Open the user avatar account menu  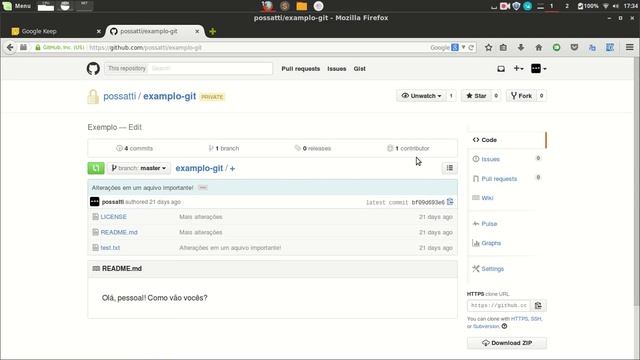[538, 69]
